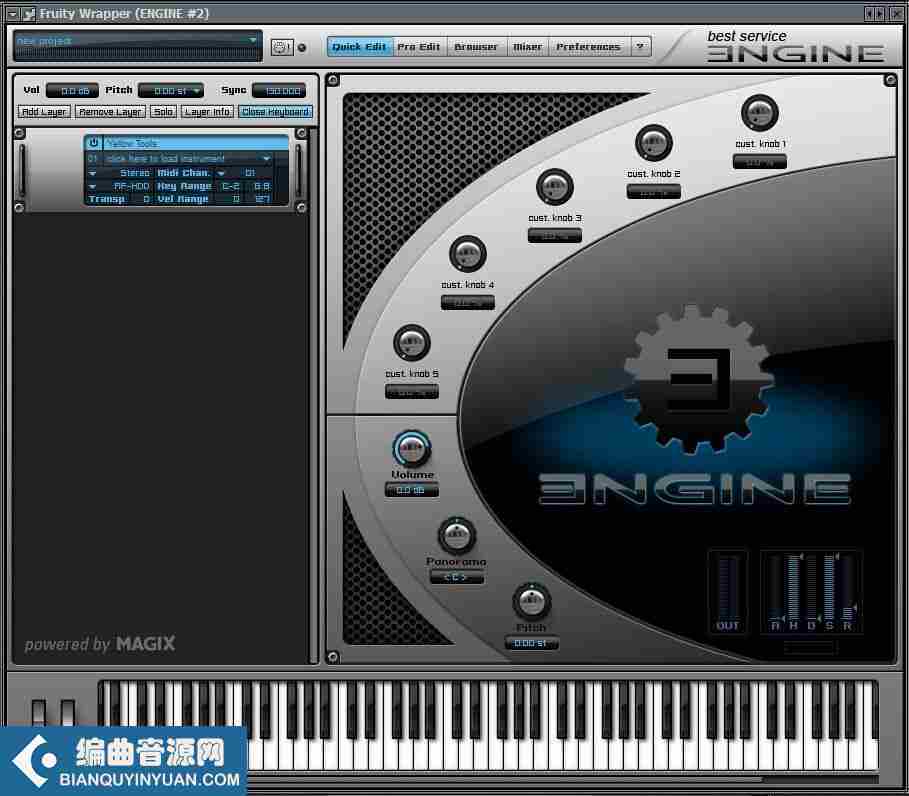Click the Panorama <C> value box

click(456, 577)
